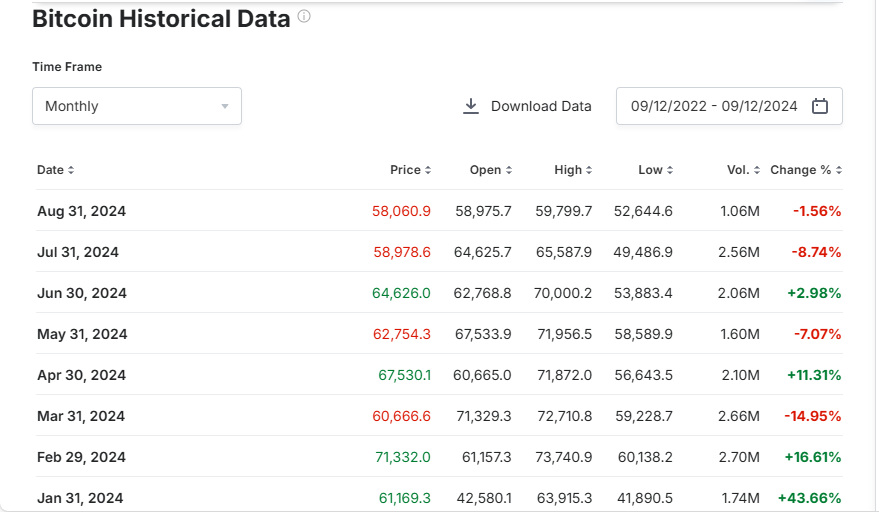Click the change value +43.66%

point(809,498)
